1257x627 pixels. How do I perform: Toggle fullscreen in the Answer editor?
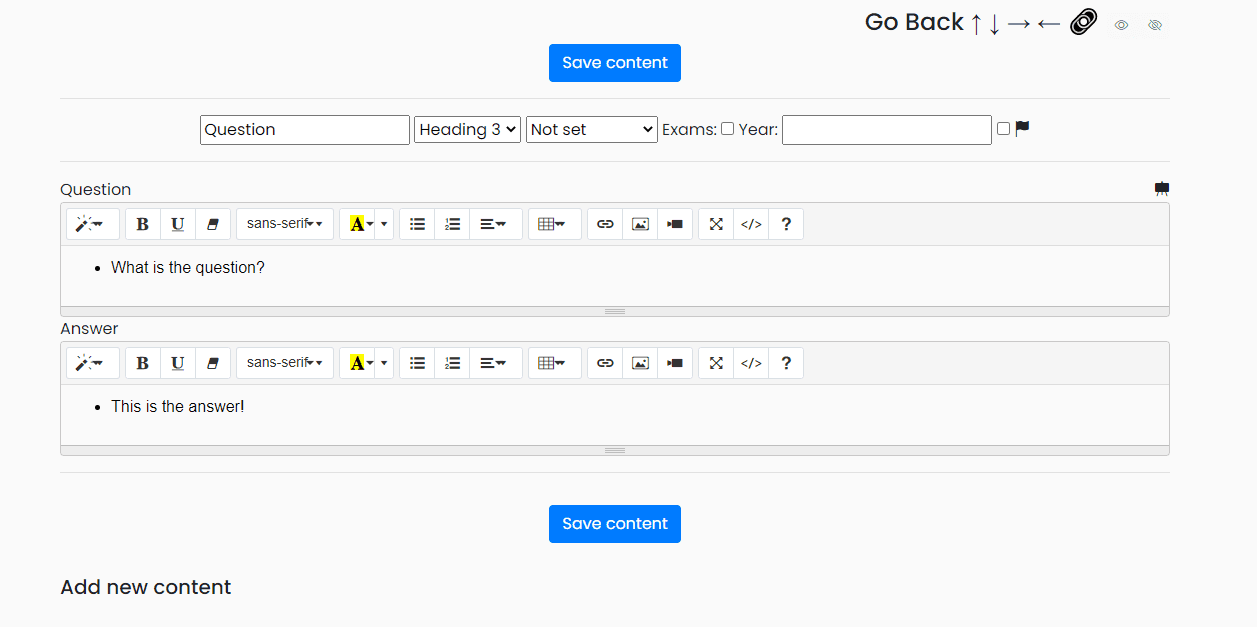(x=716, y=363)
